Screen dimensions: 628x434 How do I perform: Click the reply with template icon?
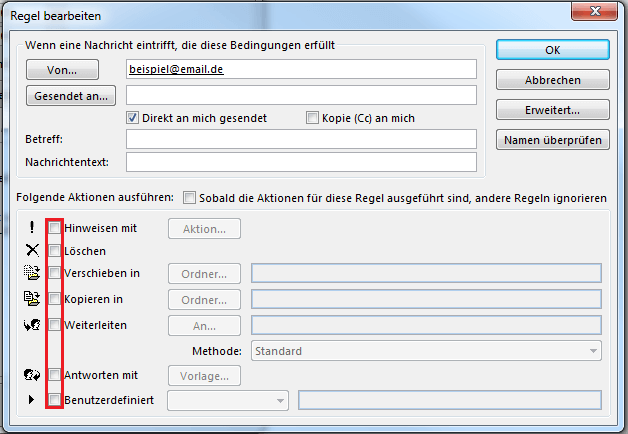(x=32, y=375)
